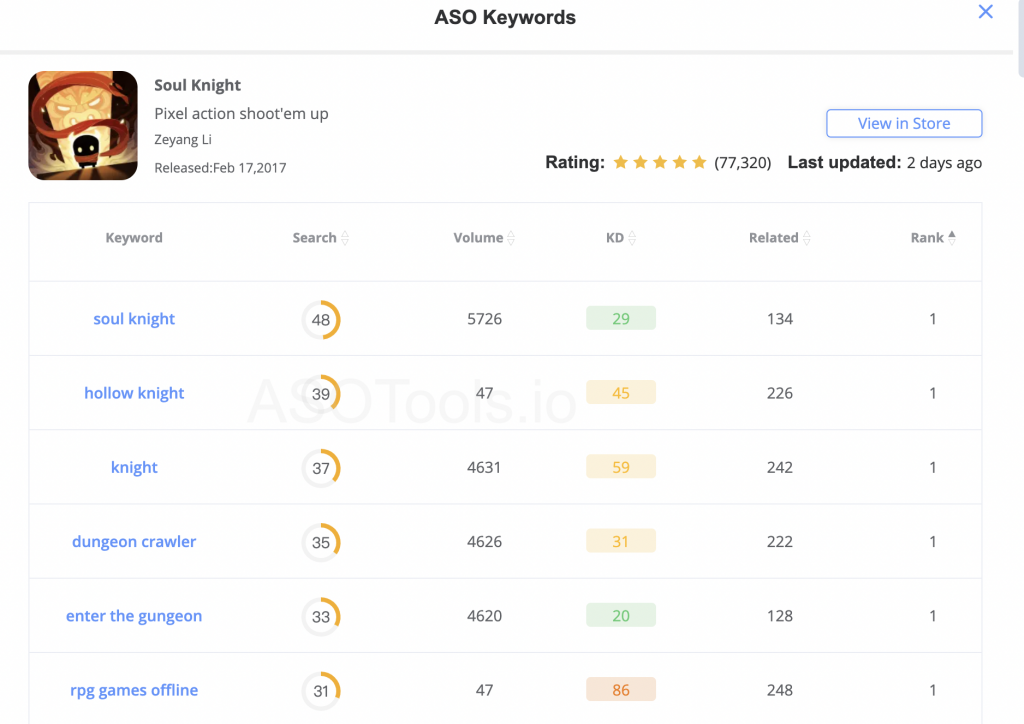Click the search score 35 gauge
This screenshot has height=724, width=1024.
pos(321,542)
